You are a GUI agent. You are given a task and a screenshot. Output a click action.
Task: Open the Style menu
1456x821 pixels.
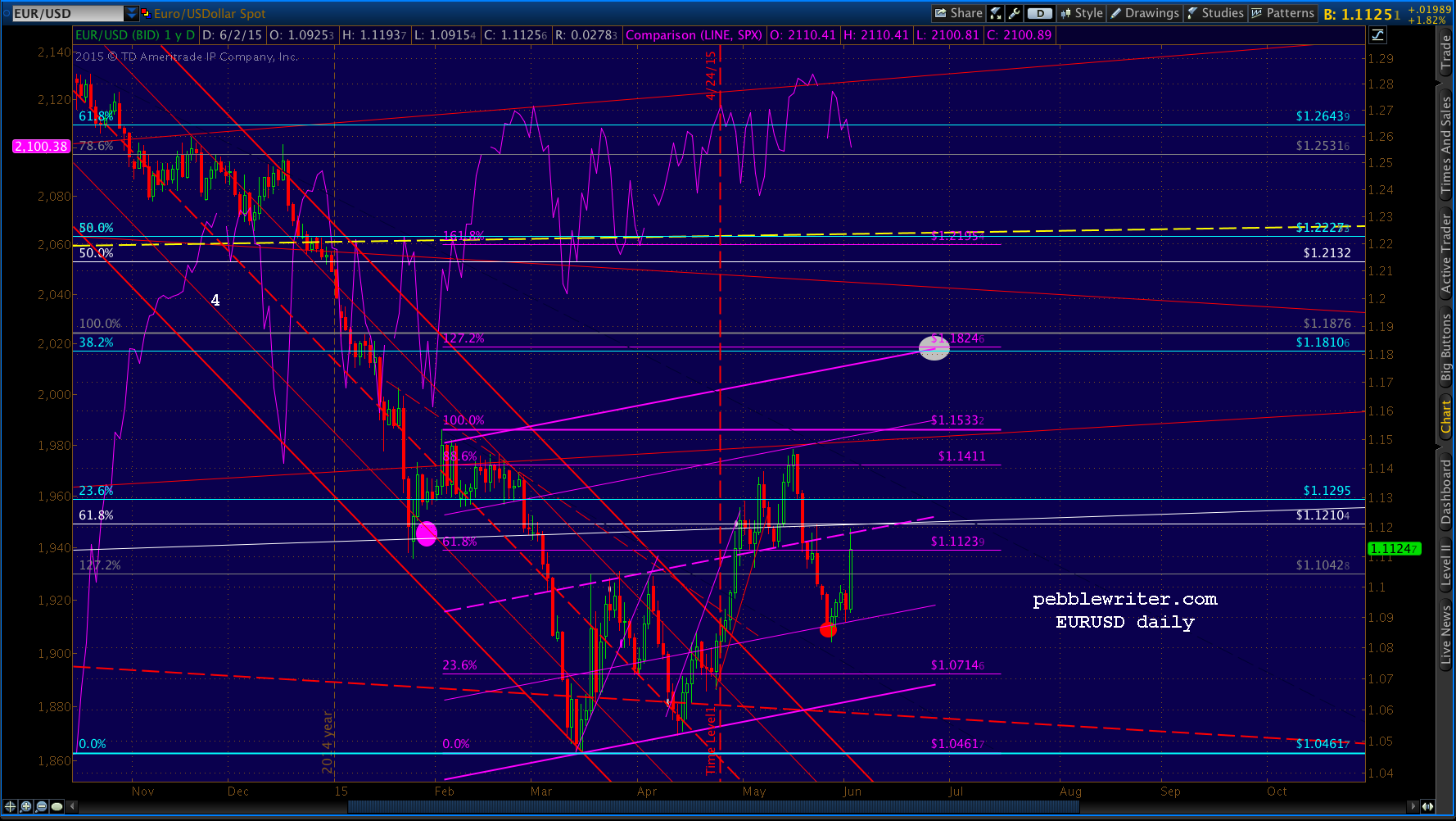[1082, 13]
